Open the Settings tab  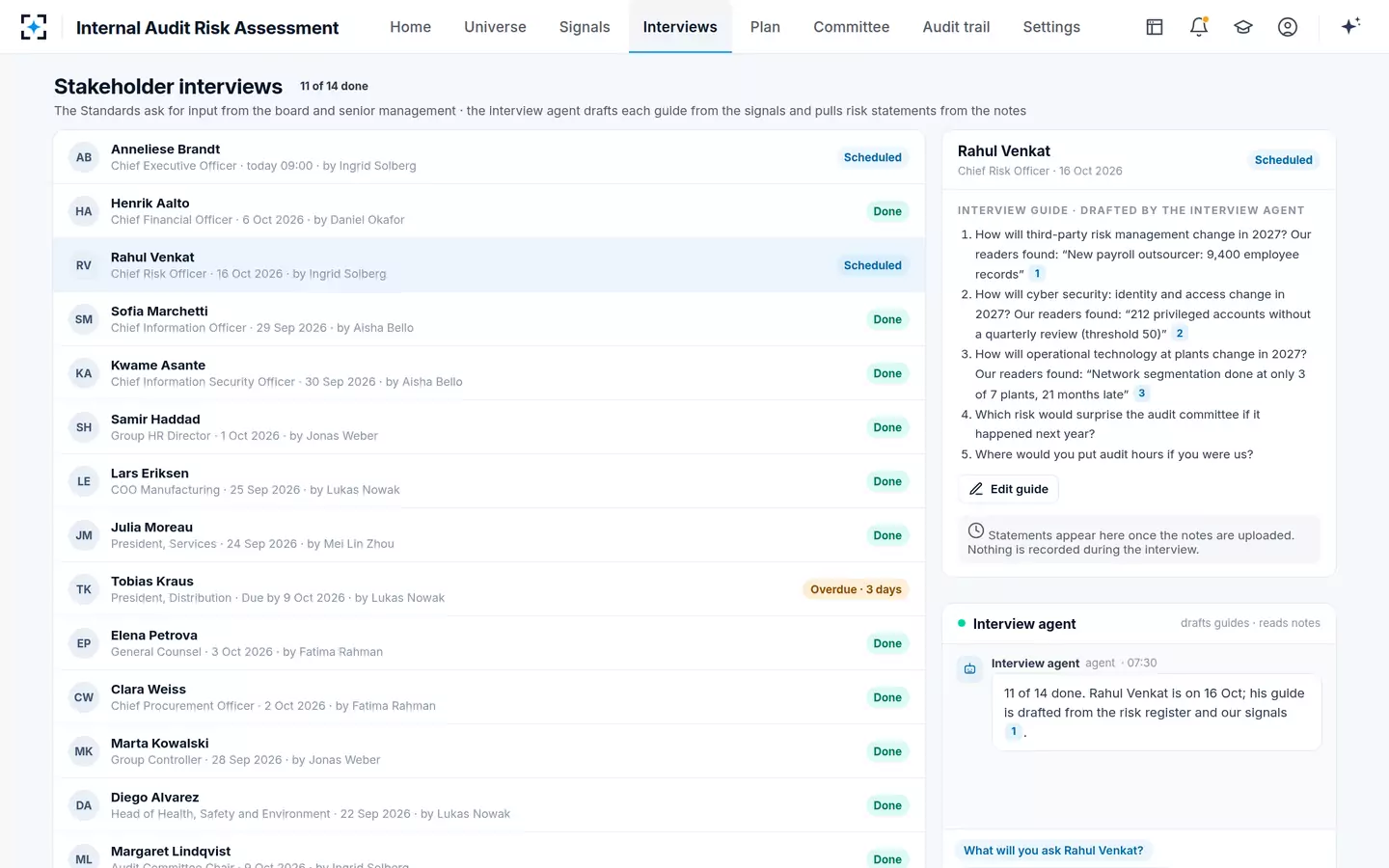coord(1051,27)
